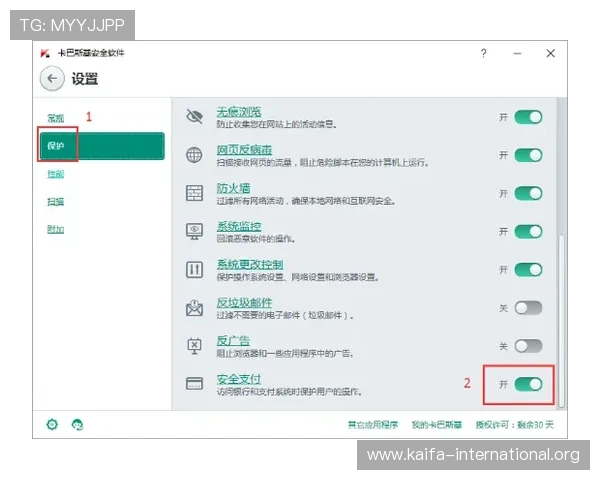Open the 系统更改控制 link
This screenshot has width=600, height=480.
(250, 264)
